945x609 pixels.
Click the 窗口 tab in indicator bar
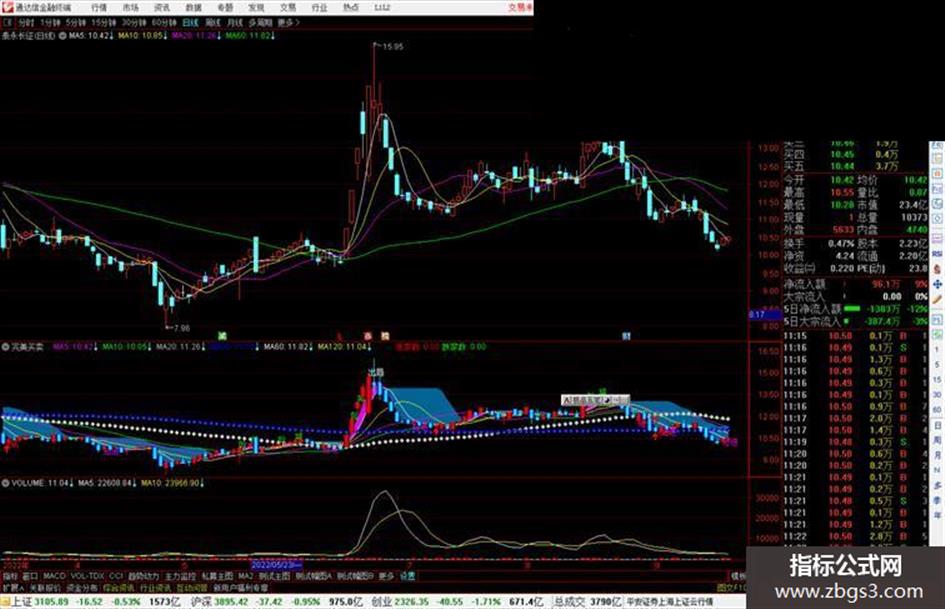coord(30,576)
